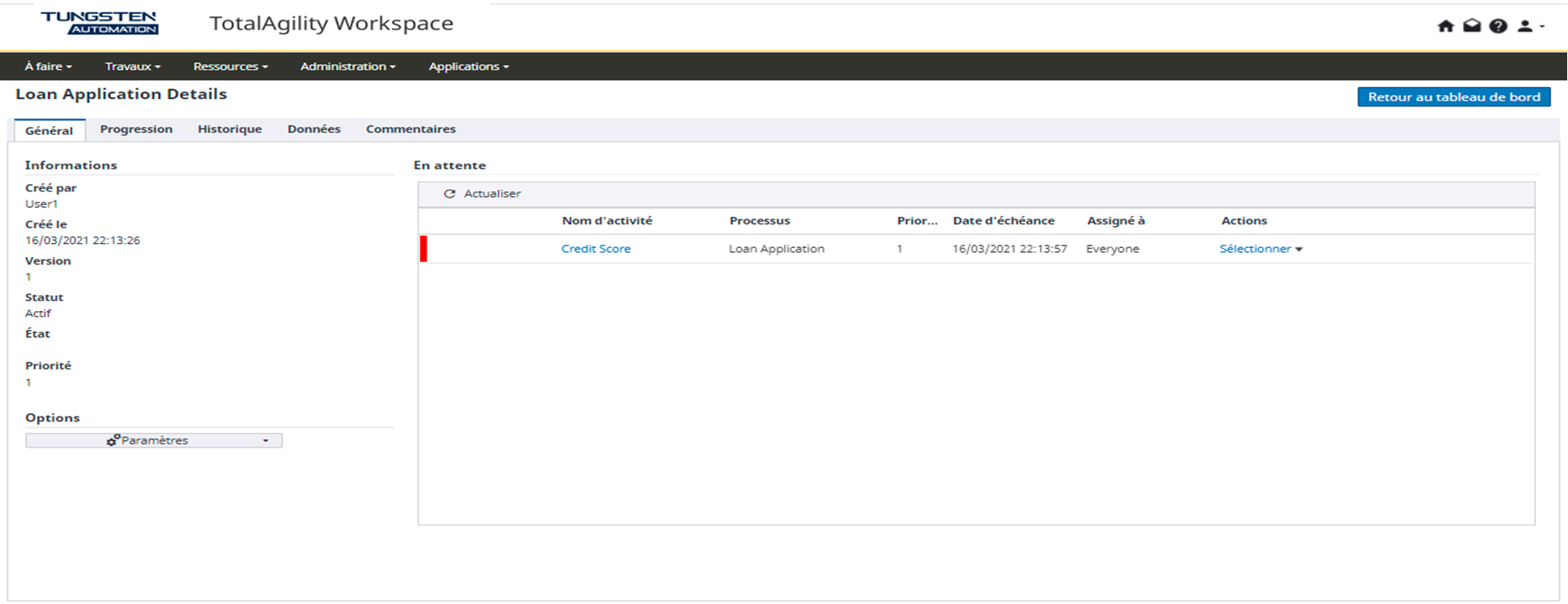The height and width of the screenshot is (604, 1568).
Task: Click the Actualiser refresh icon
Action: tap(449, 194)
